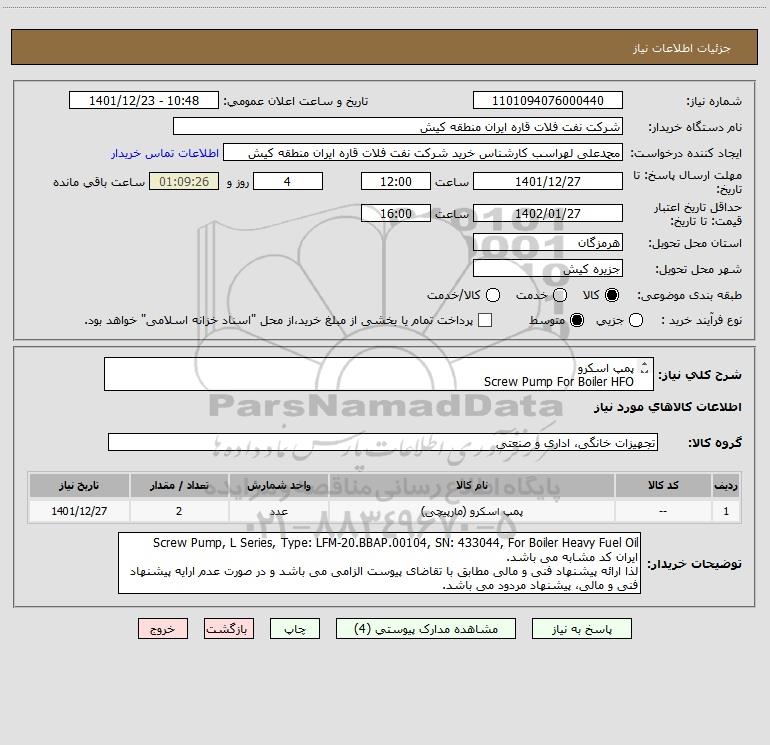Viewport: 770px width, 745px height.
Task: Click the چاپ print button
Action: [x=295, y=629]
